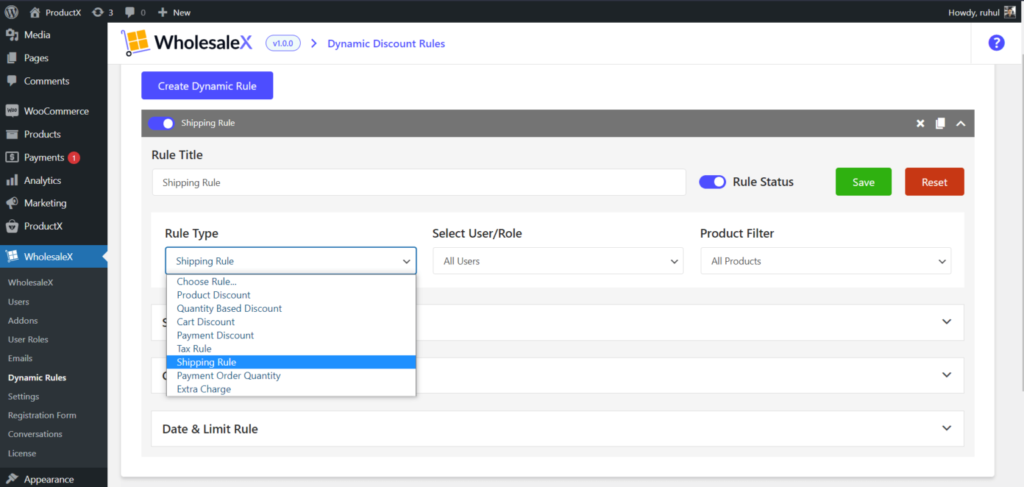Open the Dynamic Rules submenu item
Screen dimensions: 1024x487
click(x=37, y=377)
